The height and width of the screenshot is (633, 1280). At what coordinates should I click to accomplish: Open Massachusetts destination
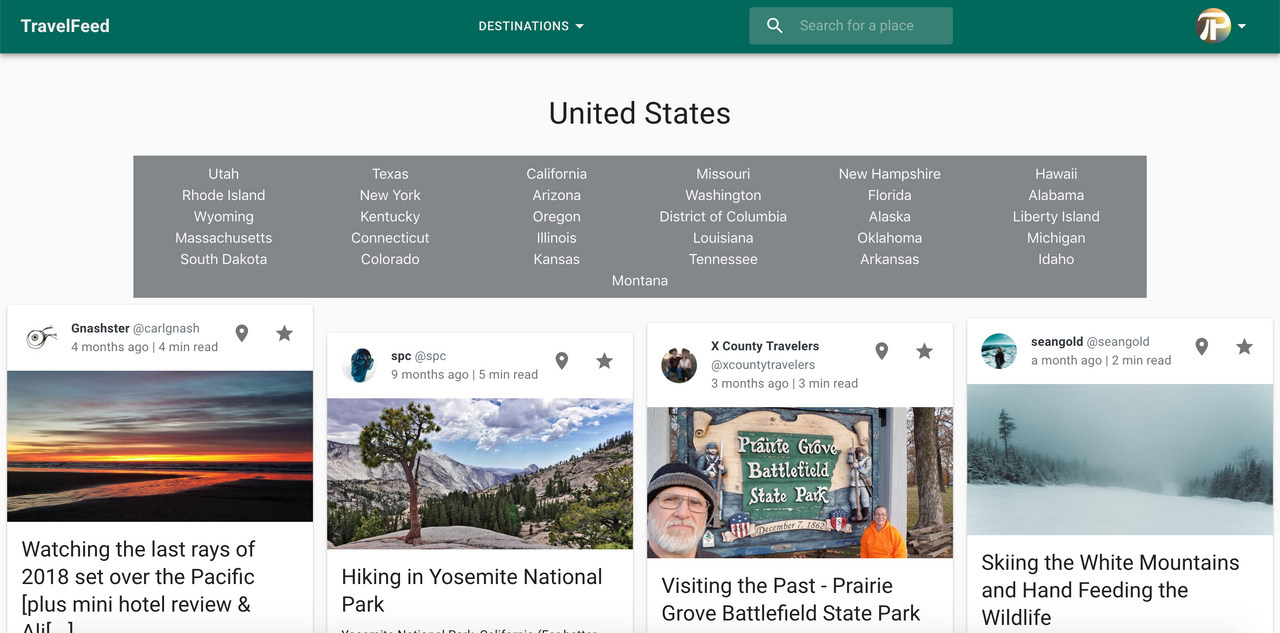224,238
